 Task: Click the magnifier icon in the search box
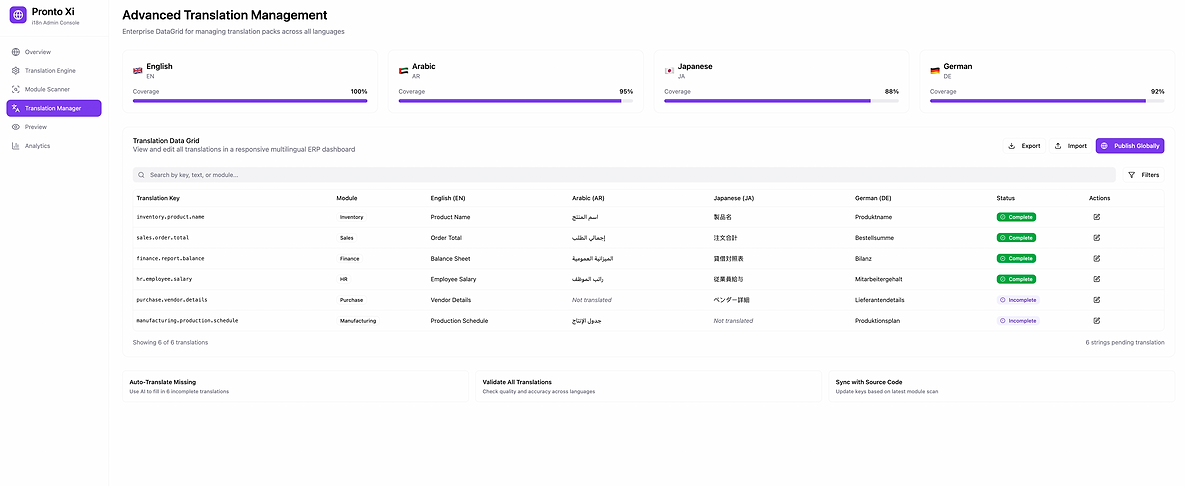[x=141, y=175]
